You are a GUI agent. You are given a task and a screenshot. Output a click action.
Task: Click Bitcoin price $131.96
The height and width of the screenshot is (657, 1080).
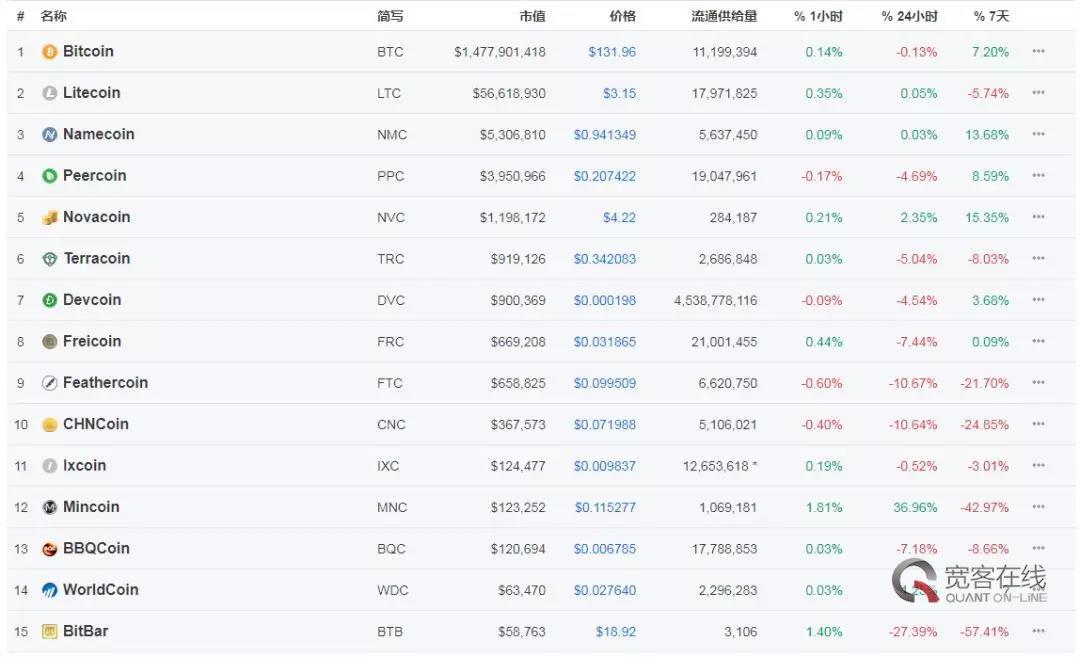click(x=612, y=52)
